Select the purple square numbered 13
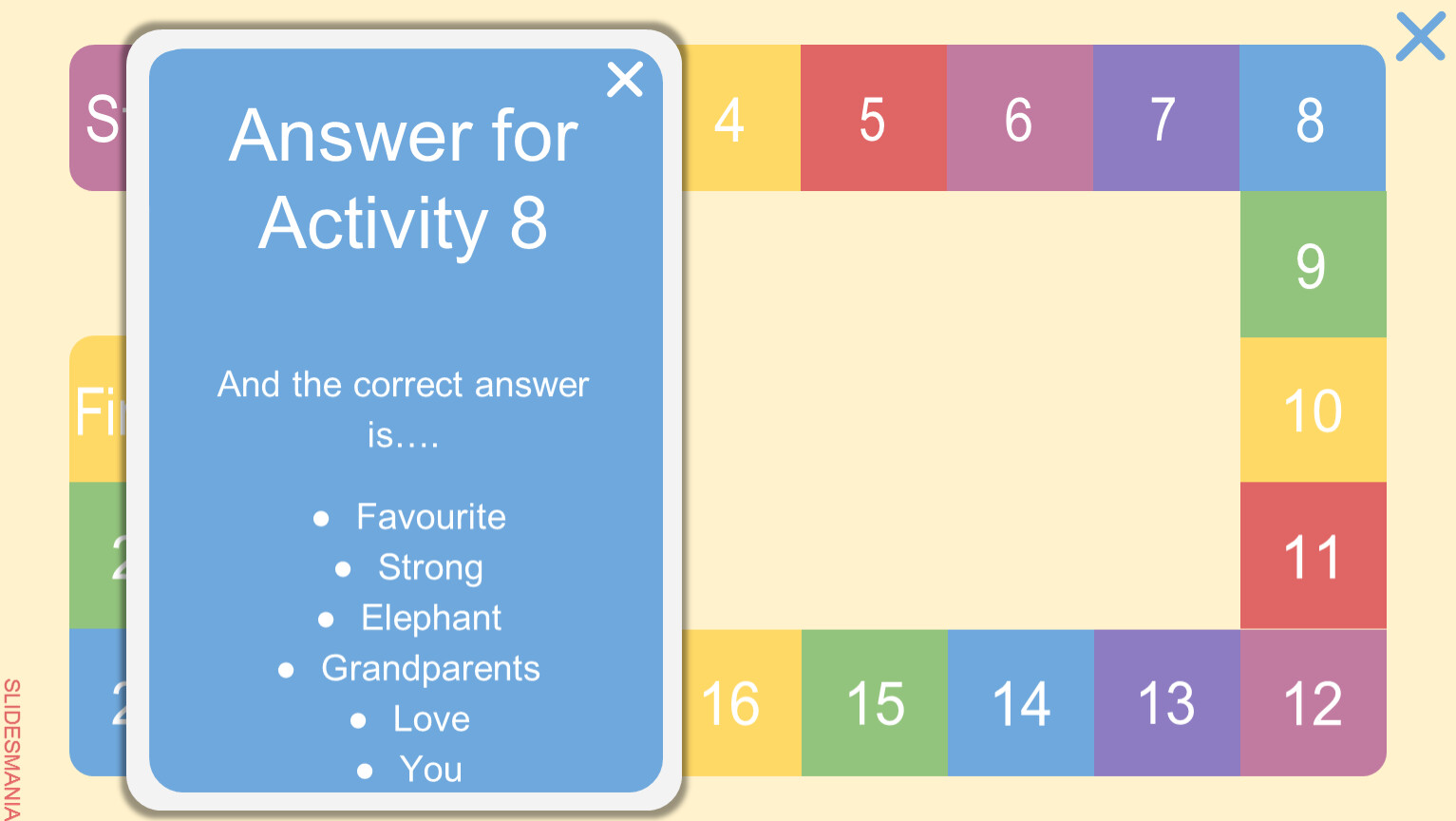 1166,703
